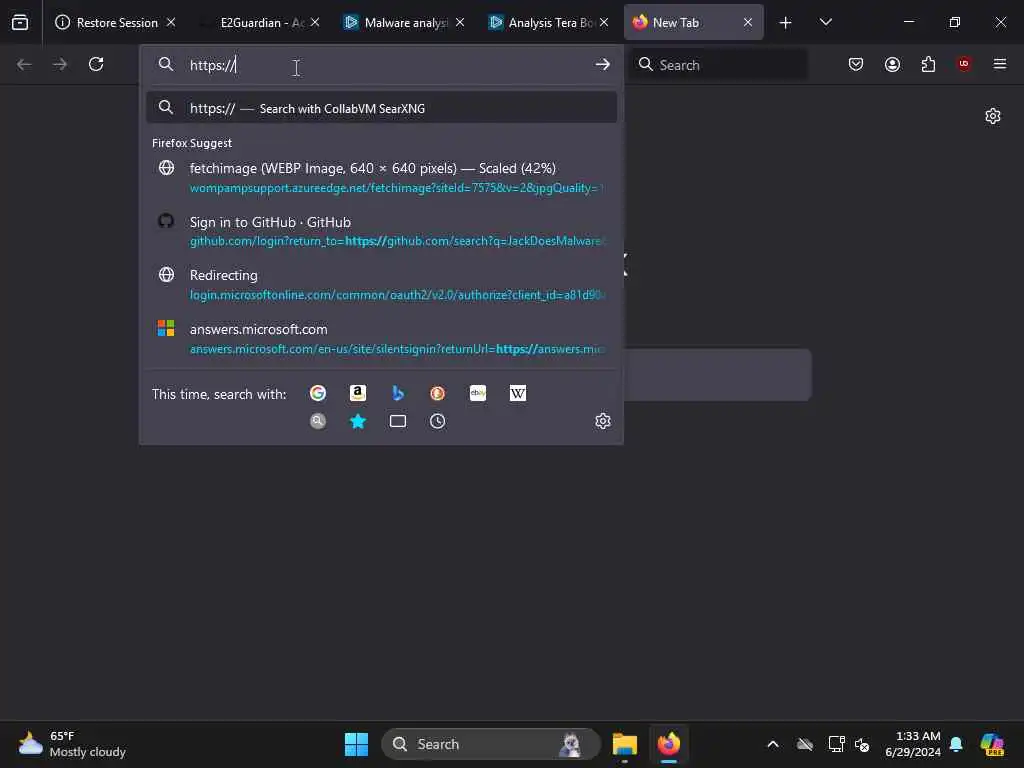Open the Copilot preview taskbar icon
Viewport: 1024px width, 768px height.
point(992,744)
